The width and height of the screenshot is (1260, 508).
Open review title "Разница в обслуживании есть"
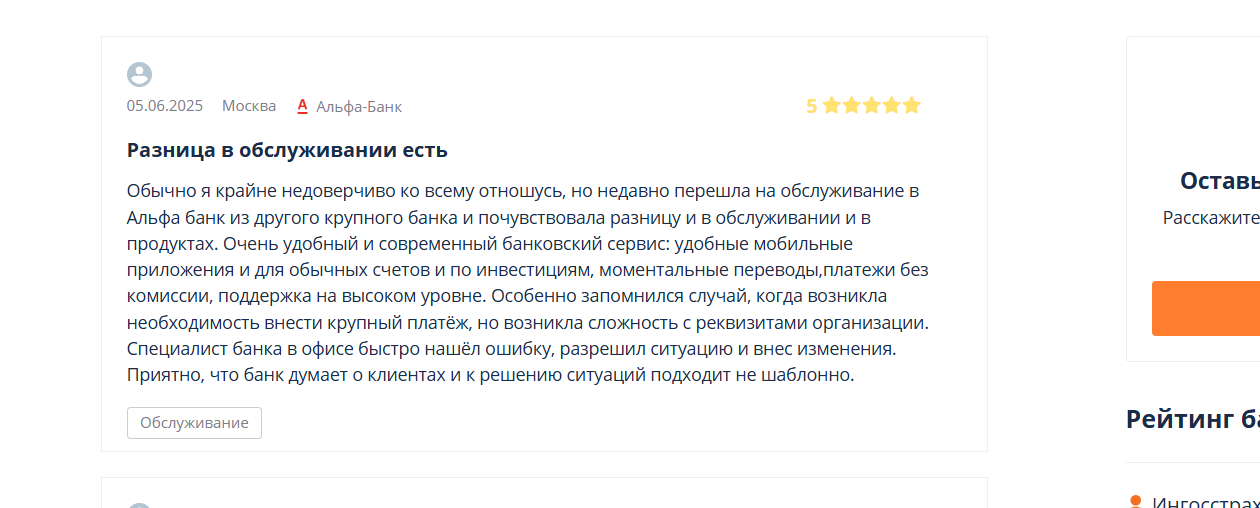click(x=287, y=150)
